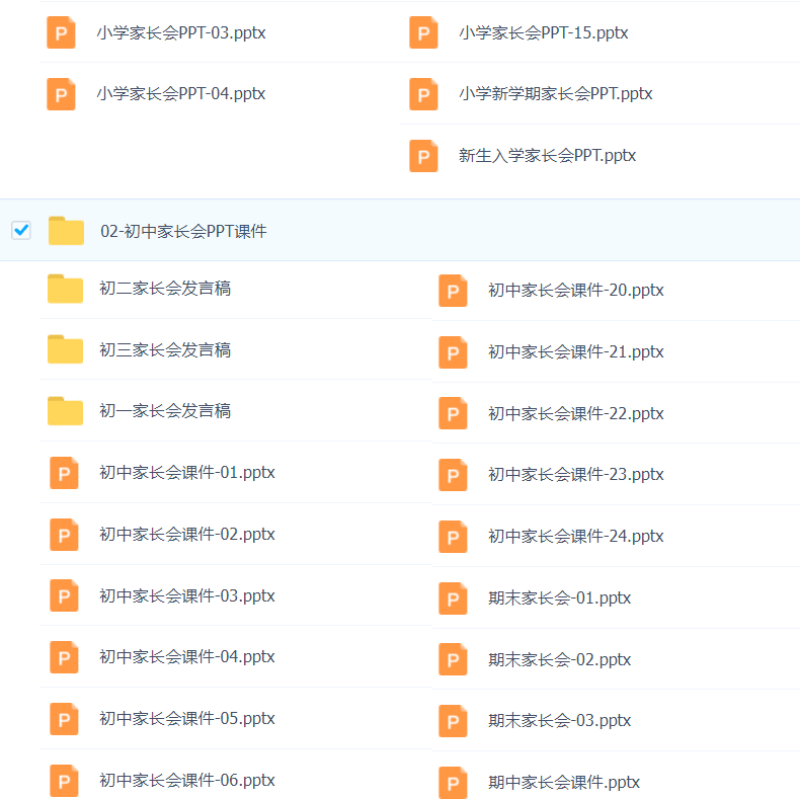Screen dimensions: 800x800
Task: Open file 初中家长会课件-22.pptx
Action: click(x=576, y=413)
